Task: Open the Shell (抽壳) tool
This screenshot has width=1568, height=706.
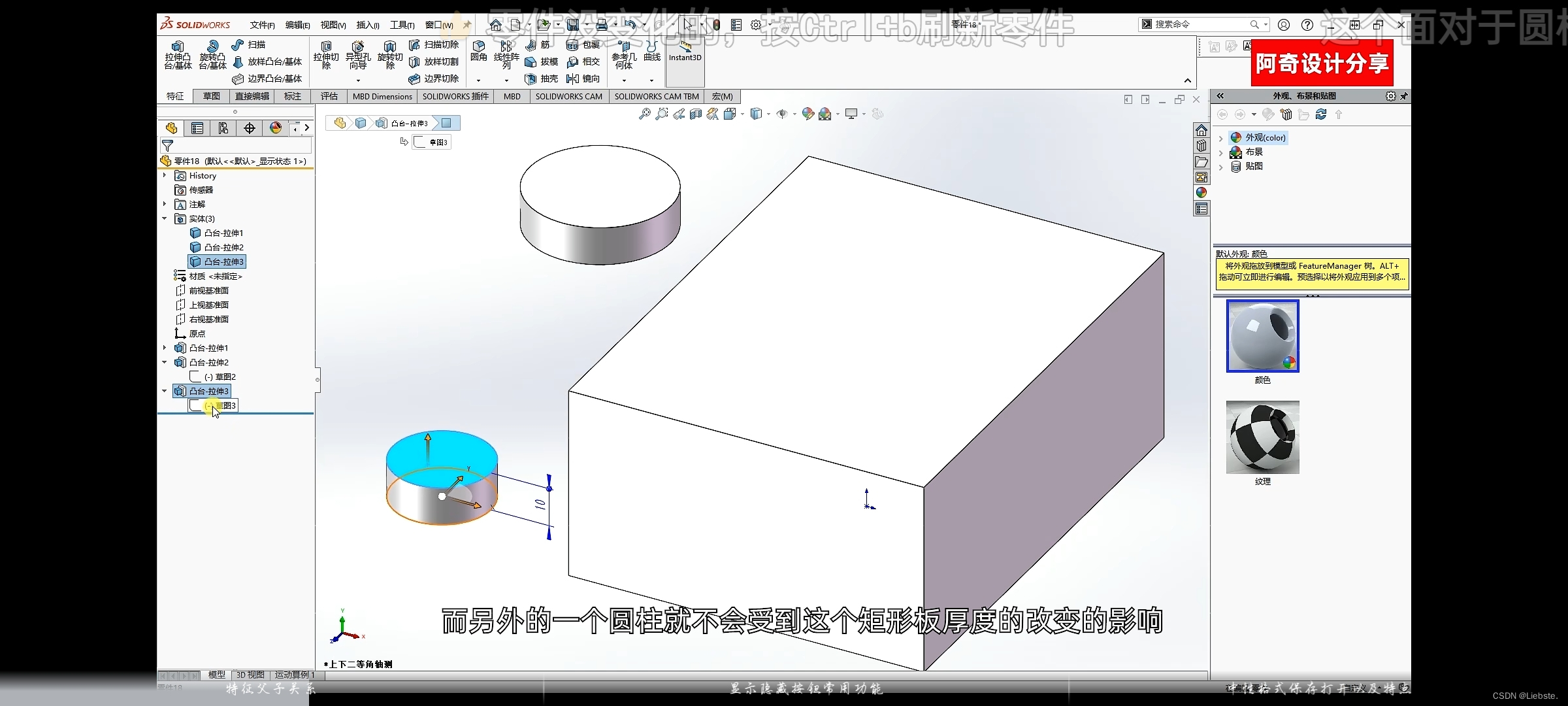Action: click(531, 78)
